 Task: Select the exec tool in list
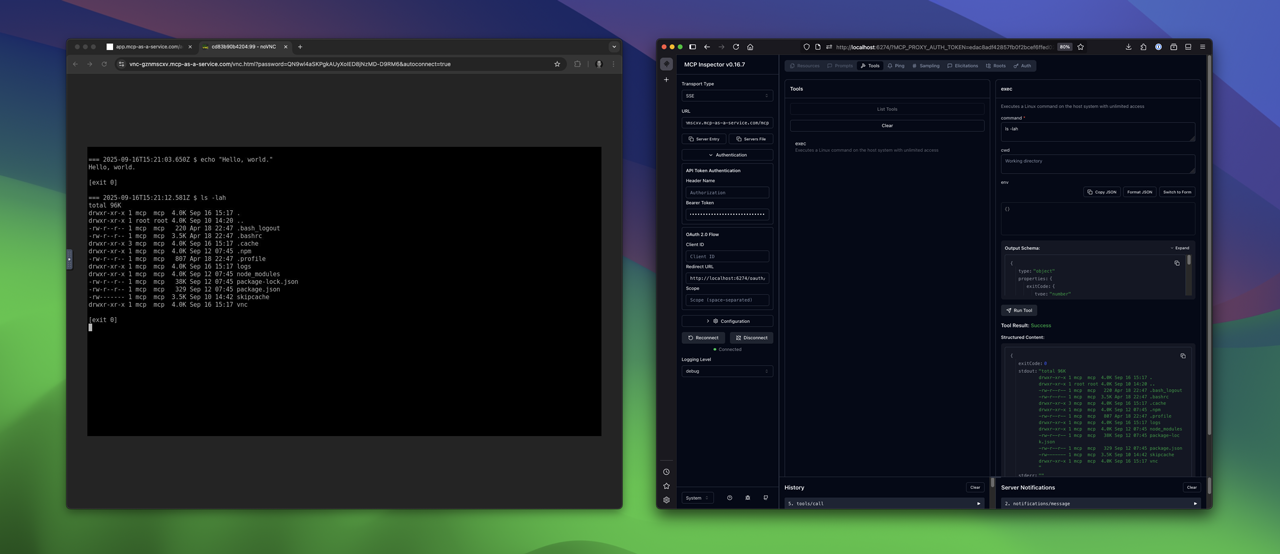[x=887, y=147]
